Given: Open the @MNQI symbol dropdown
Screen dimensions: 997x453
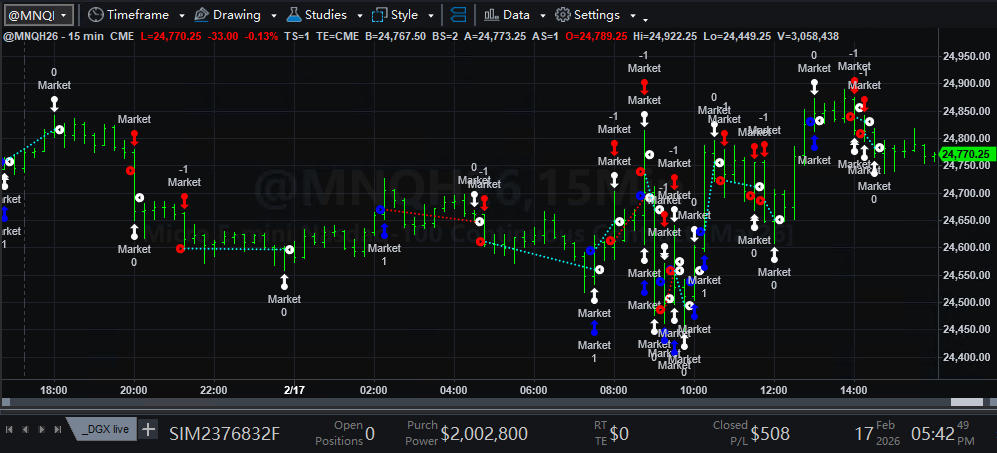Looking at the screenshot, I should [37, 15].
